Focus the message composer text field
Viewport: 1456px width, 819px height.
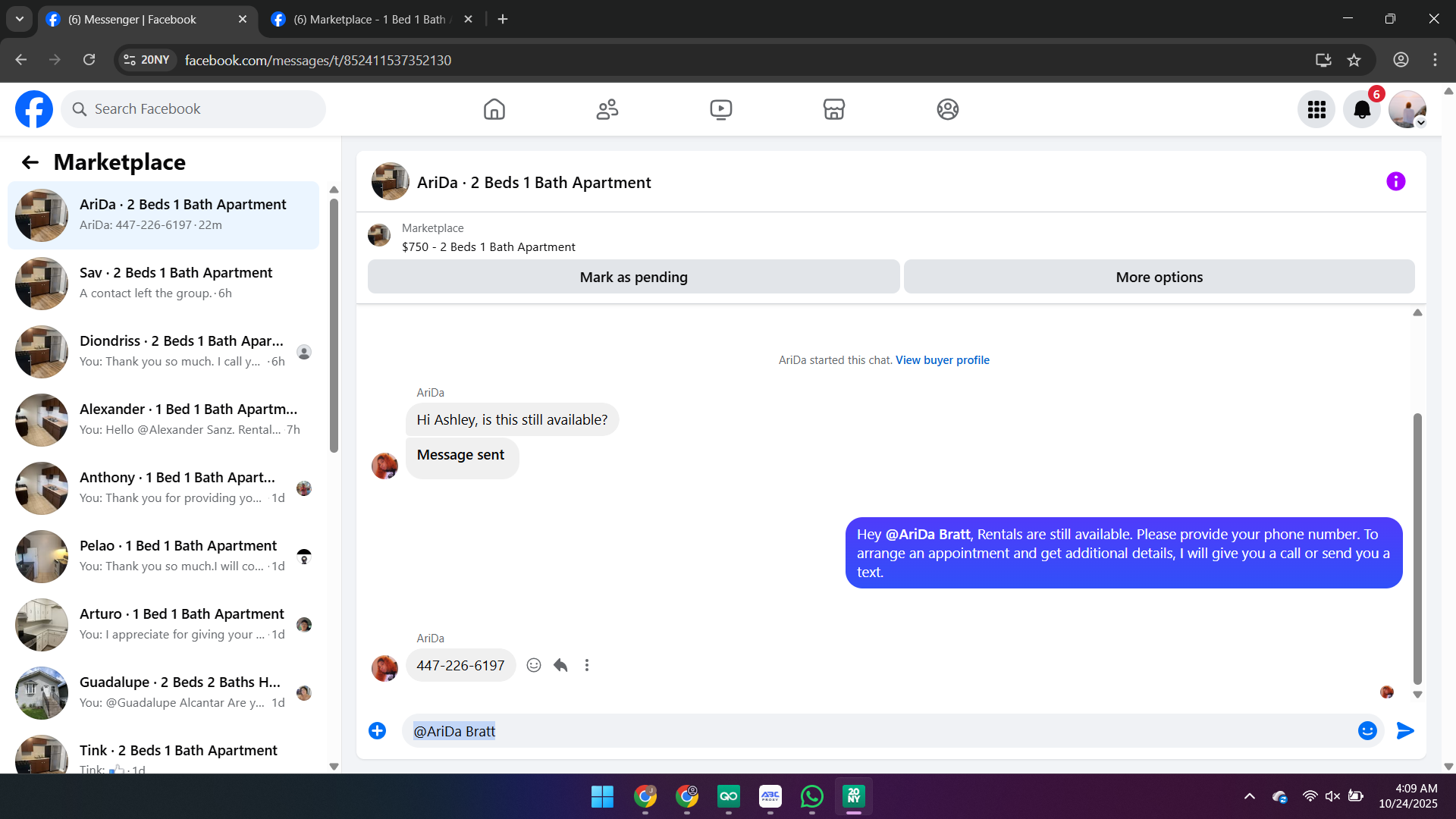click(x=880, y=731)
